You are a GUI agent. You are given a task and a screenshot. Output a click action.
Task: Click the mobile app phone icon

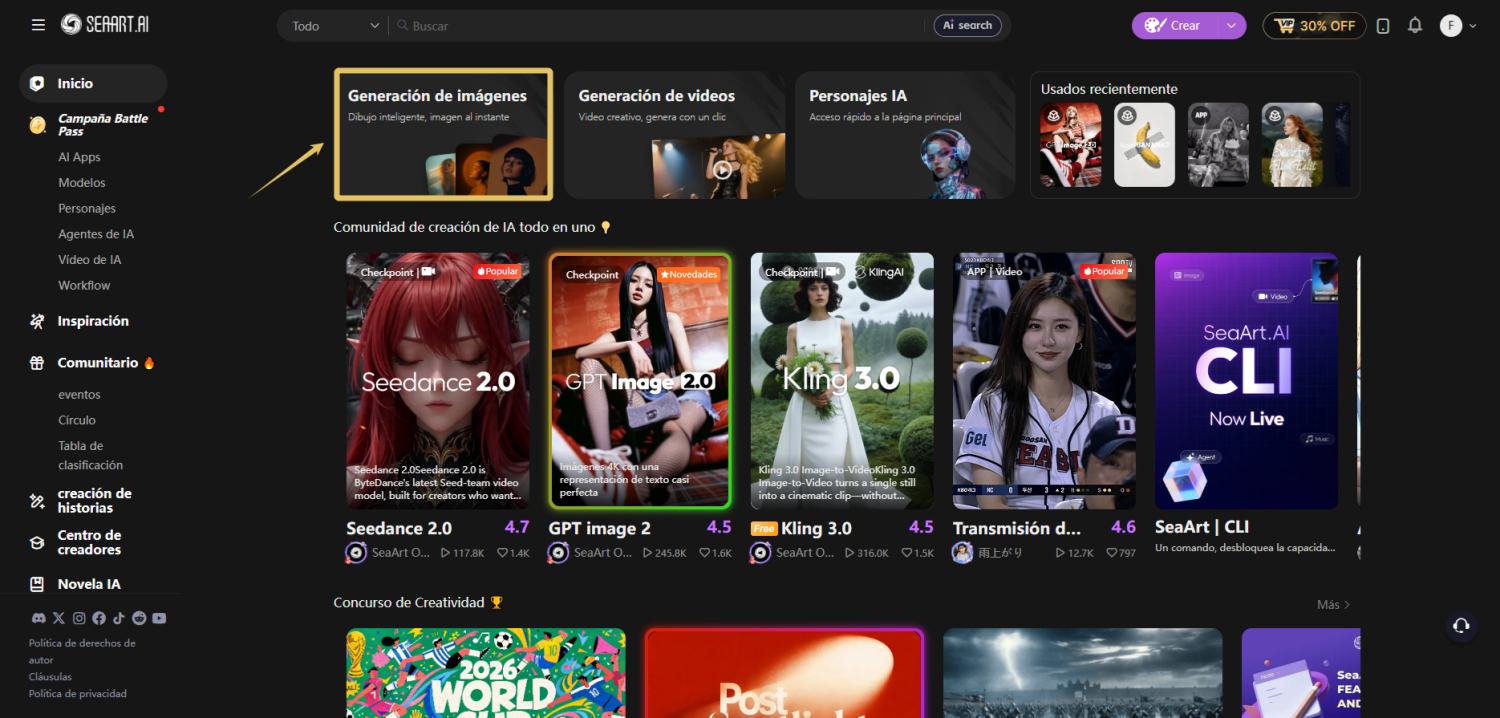(1383, 26)
